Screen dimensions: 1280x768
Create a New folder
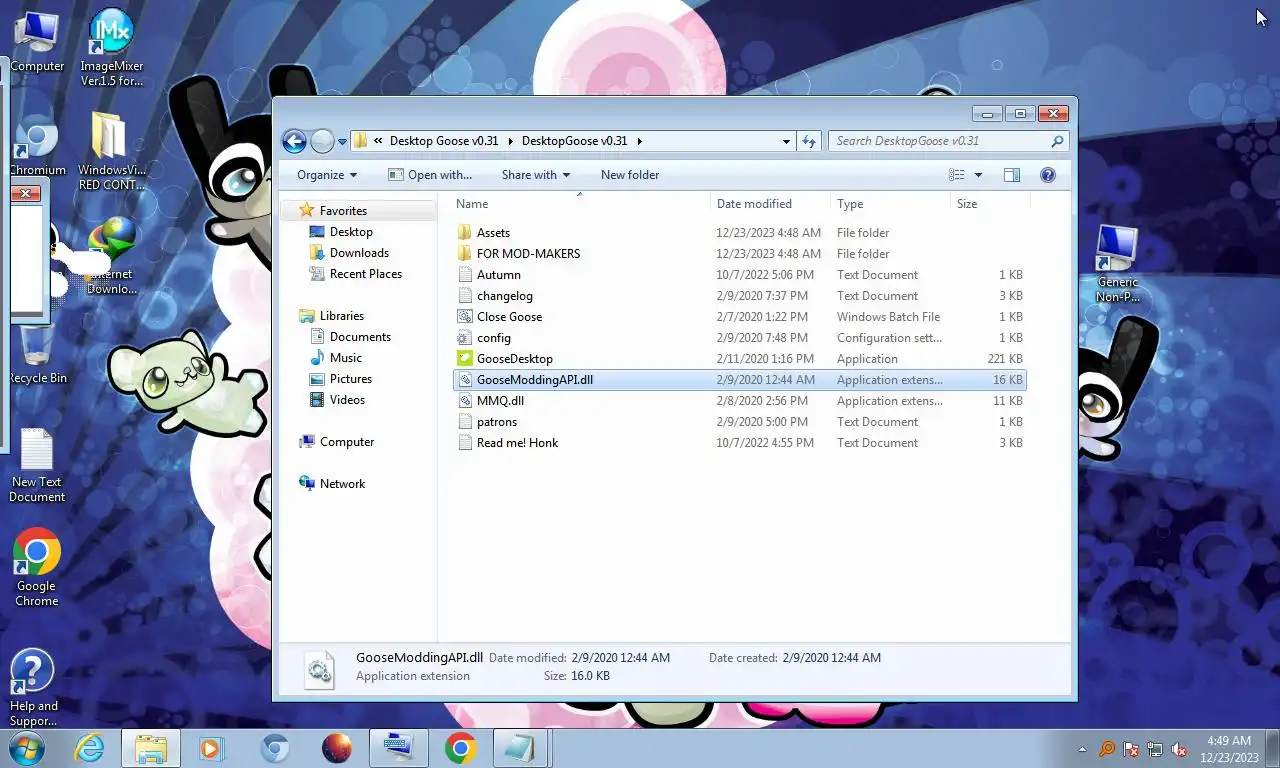tap(630, 175)
